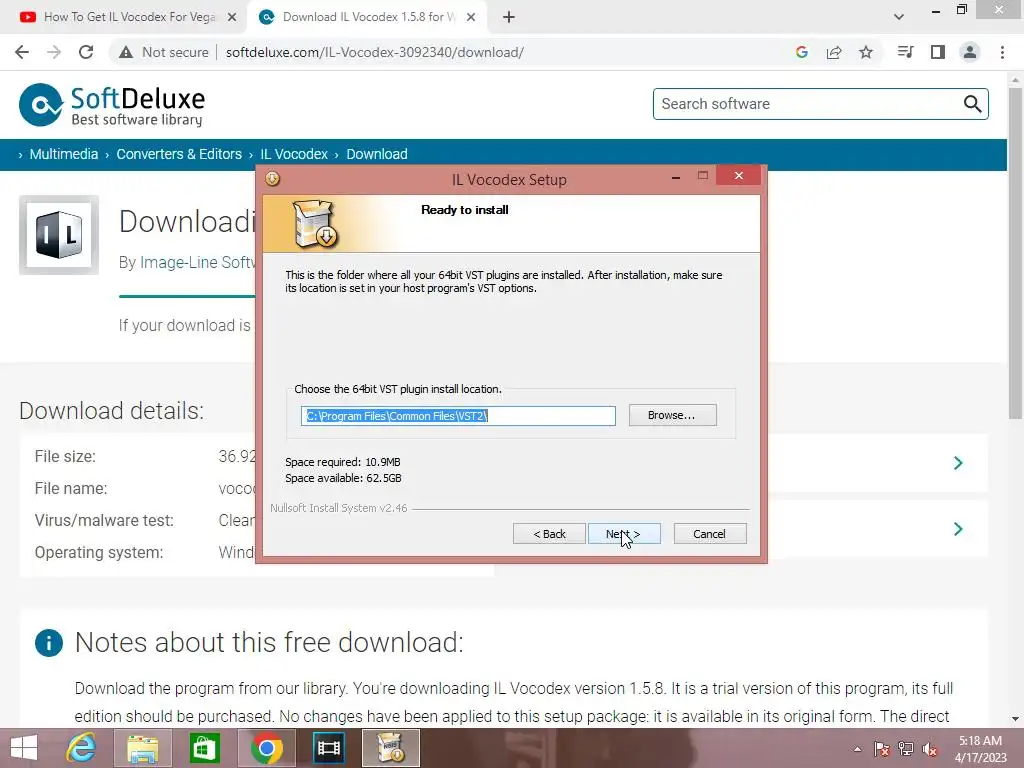
Task: Click the 'Virus/malware test:' label
Action: (104, 520)
